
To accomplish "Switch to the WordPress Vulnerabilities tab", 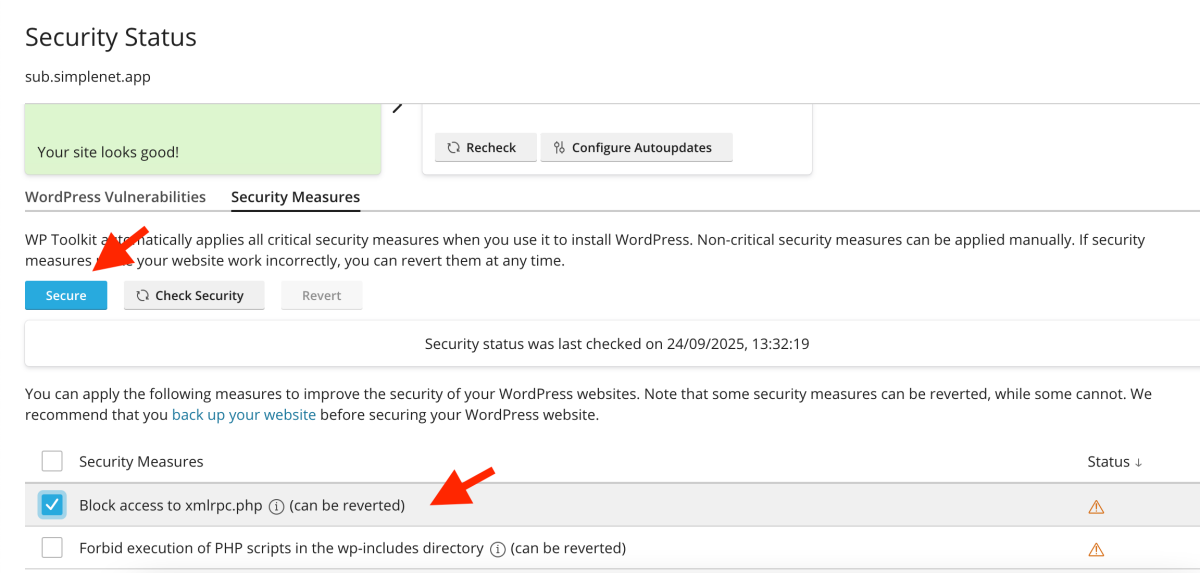I will coord(115,197).
